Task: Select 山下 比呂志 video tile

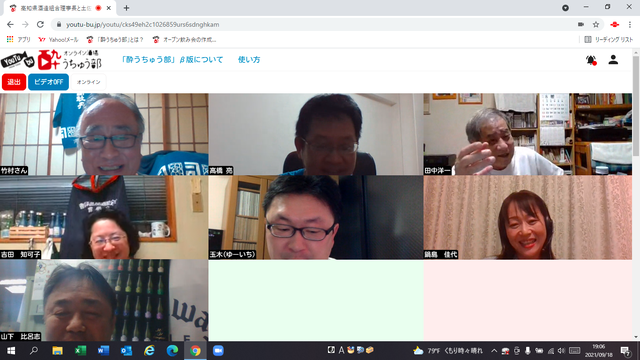Action: coord(104,300)
